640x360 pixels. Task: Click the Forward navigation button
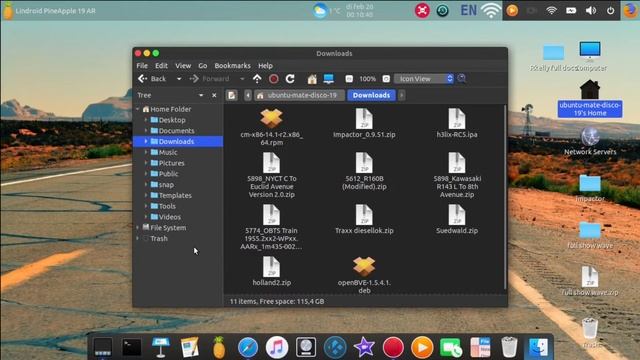click(209, 79)
